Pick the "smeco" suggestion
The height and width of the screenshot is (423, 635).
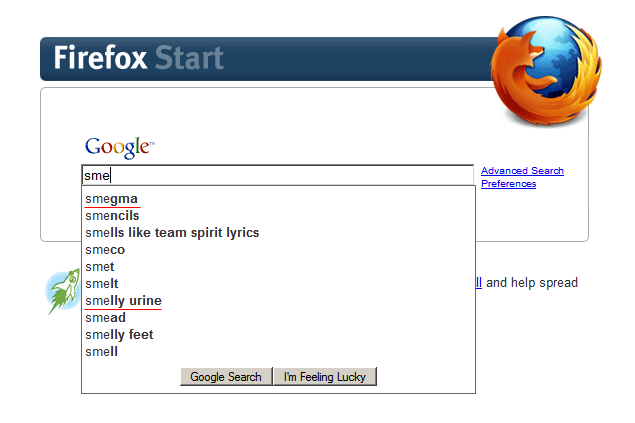click(x=278, y=250)
